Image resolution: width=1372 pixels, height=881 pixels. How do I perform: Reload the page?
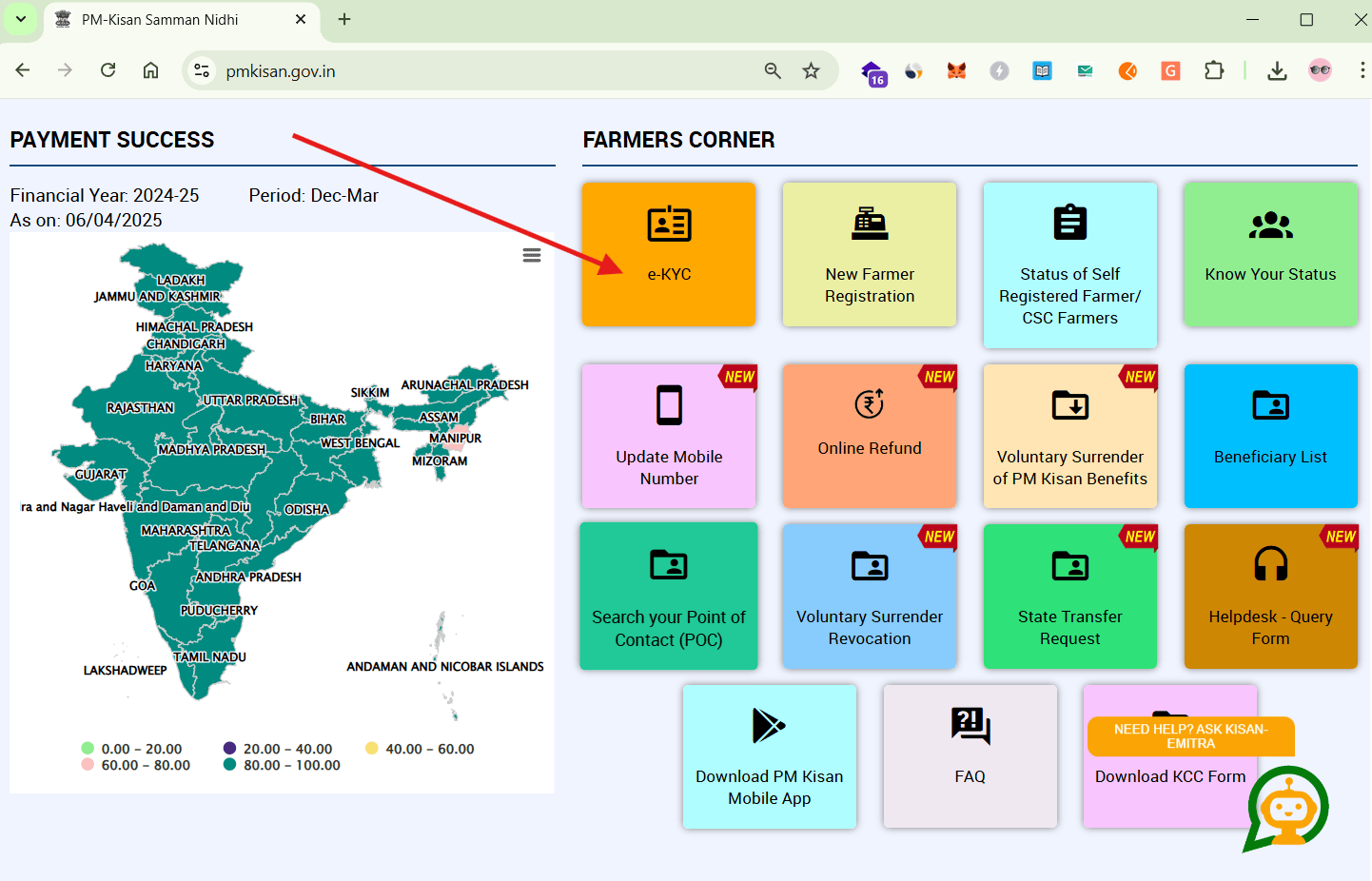[108, 70]
